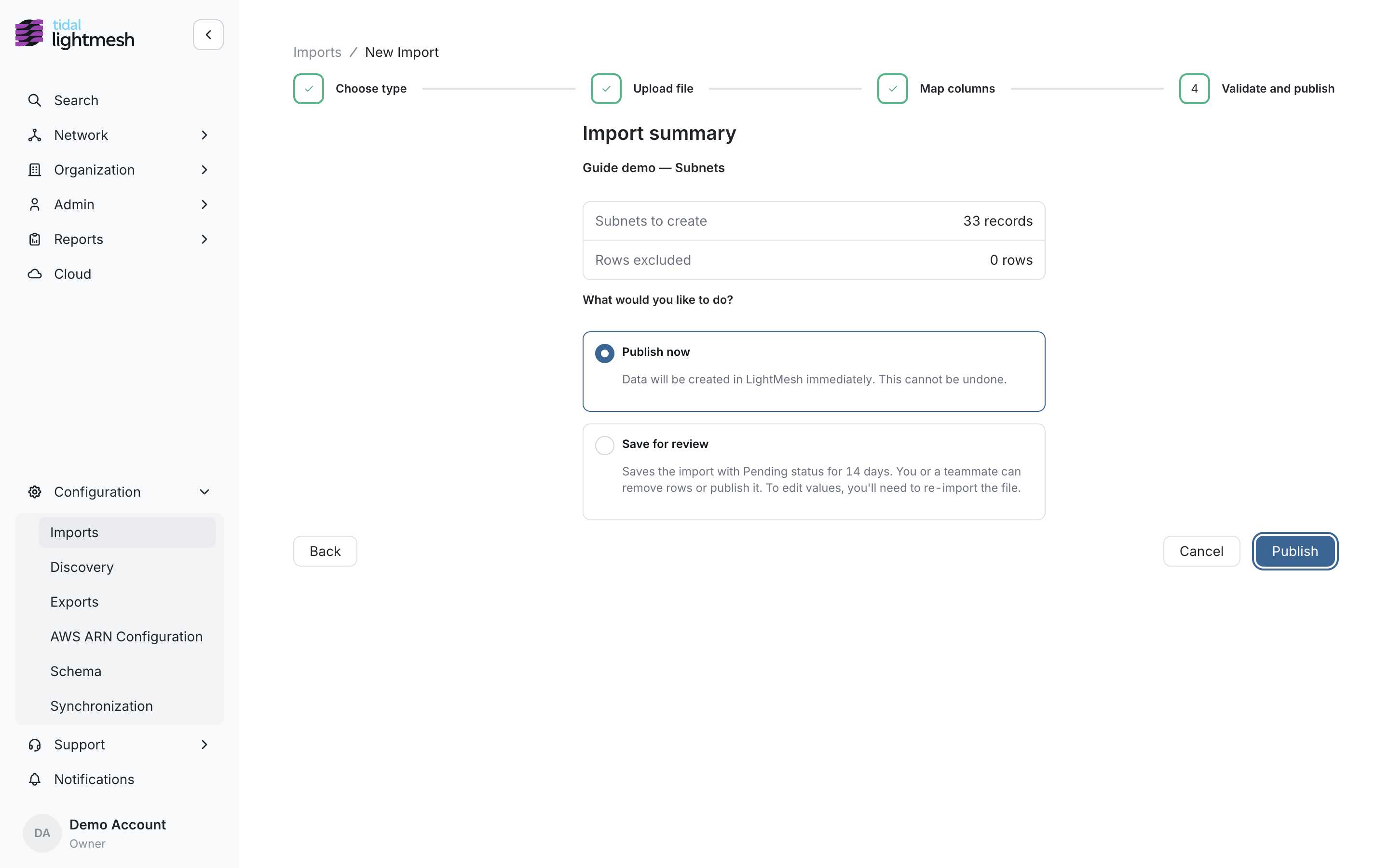Click the Support headset icon
Screen dimensions: 1389x868
point(34,745)
